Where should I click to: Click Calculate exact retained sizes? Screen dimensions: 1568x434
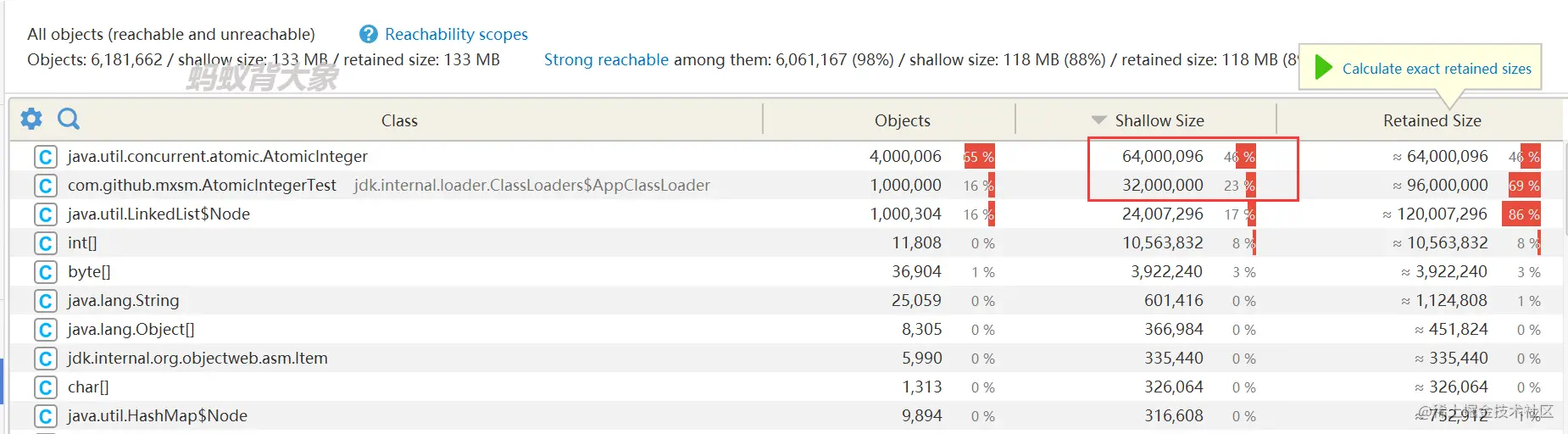pos(1437,69)
